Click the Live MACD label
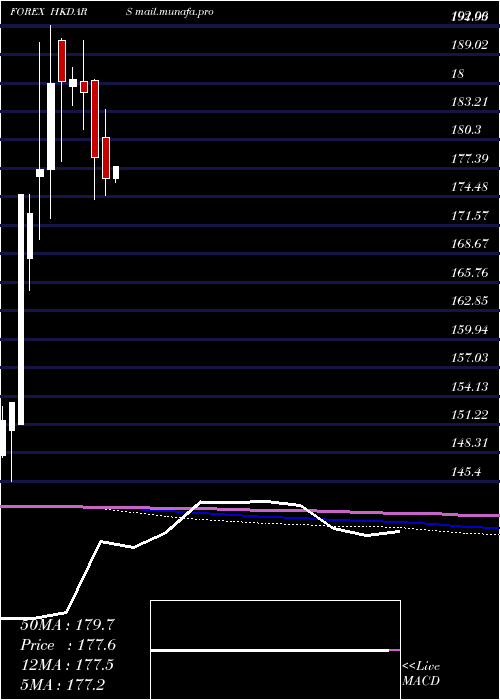 (421, 673)
